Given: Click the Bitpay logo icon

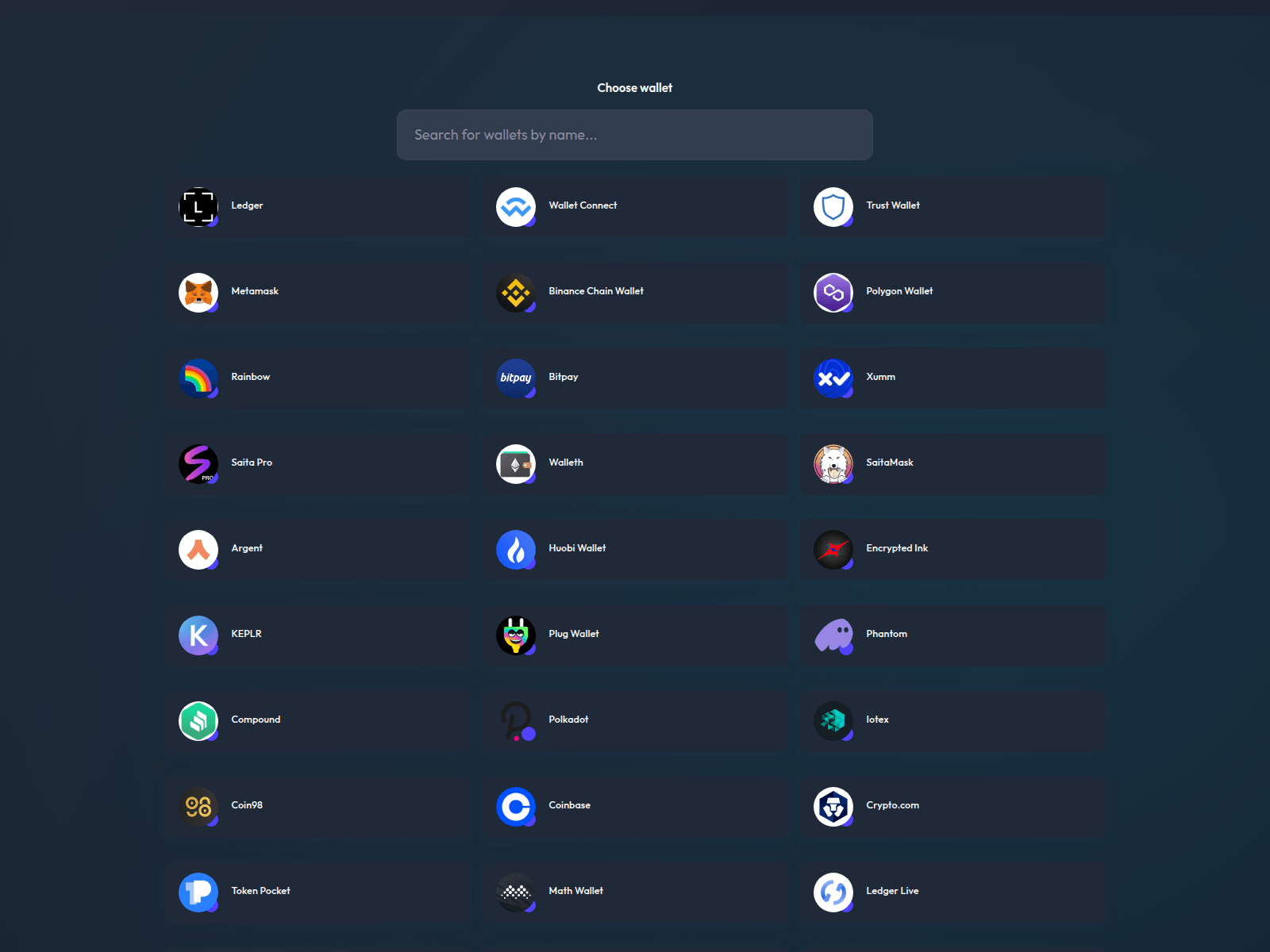Looking at the screenshot, I should [516, 378].
